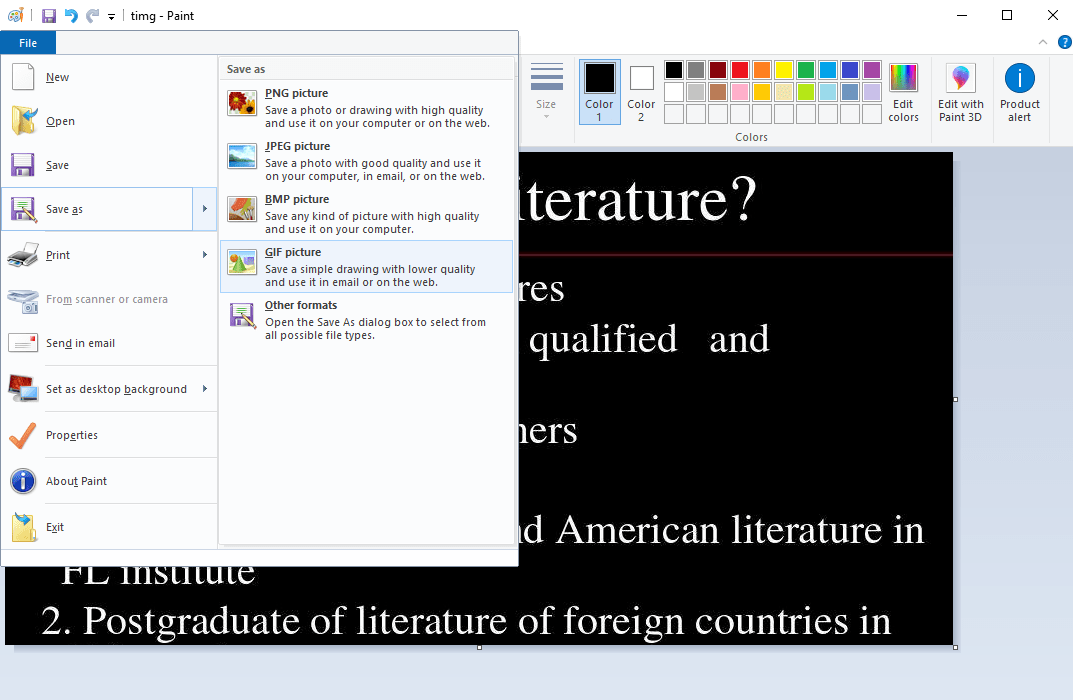Choose New in the File menu
This screenshot has height=700, width=1073.
[x=109, y=77]
